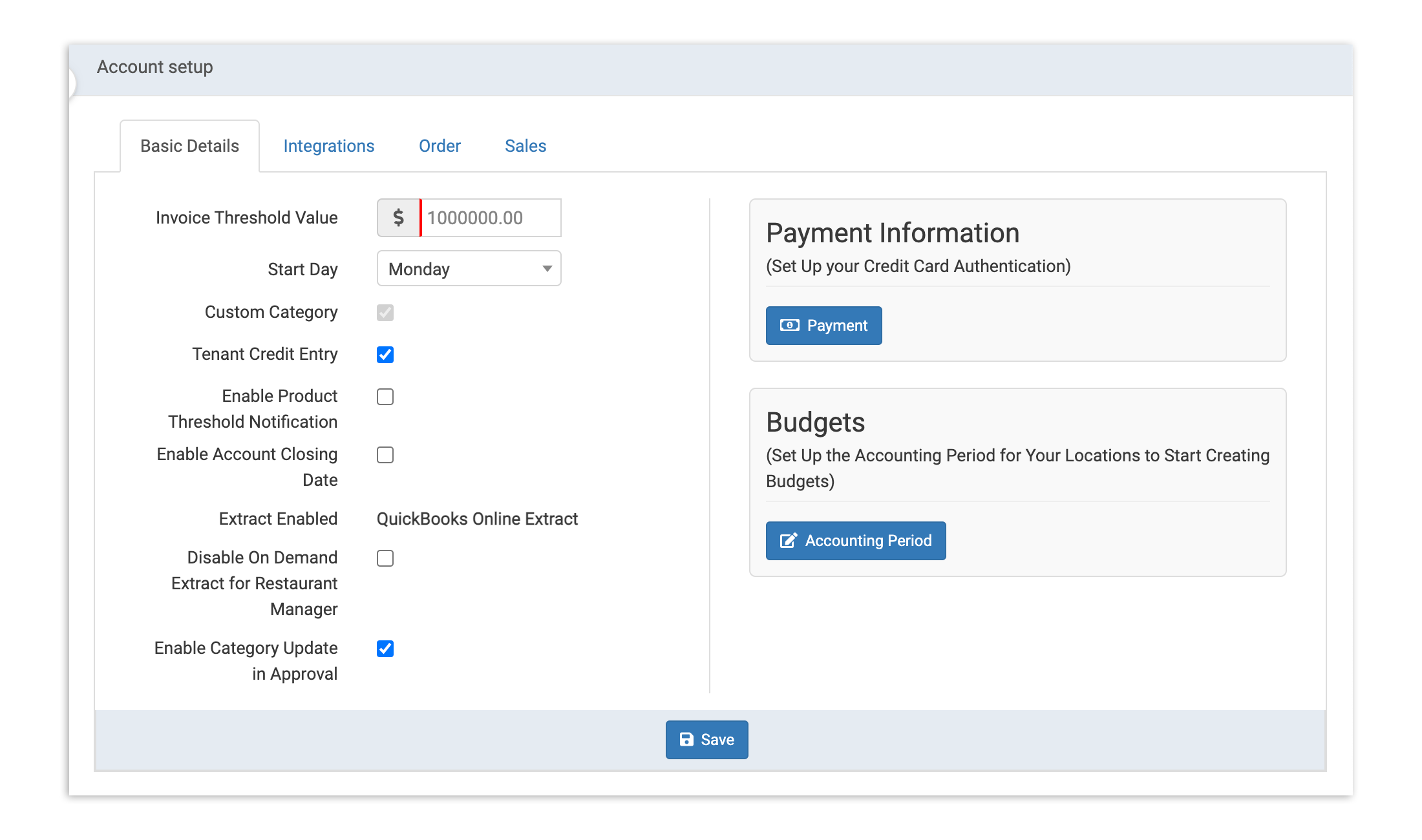Open the Start Day dropdown arrow

(547, 269)
